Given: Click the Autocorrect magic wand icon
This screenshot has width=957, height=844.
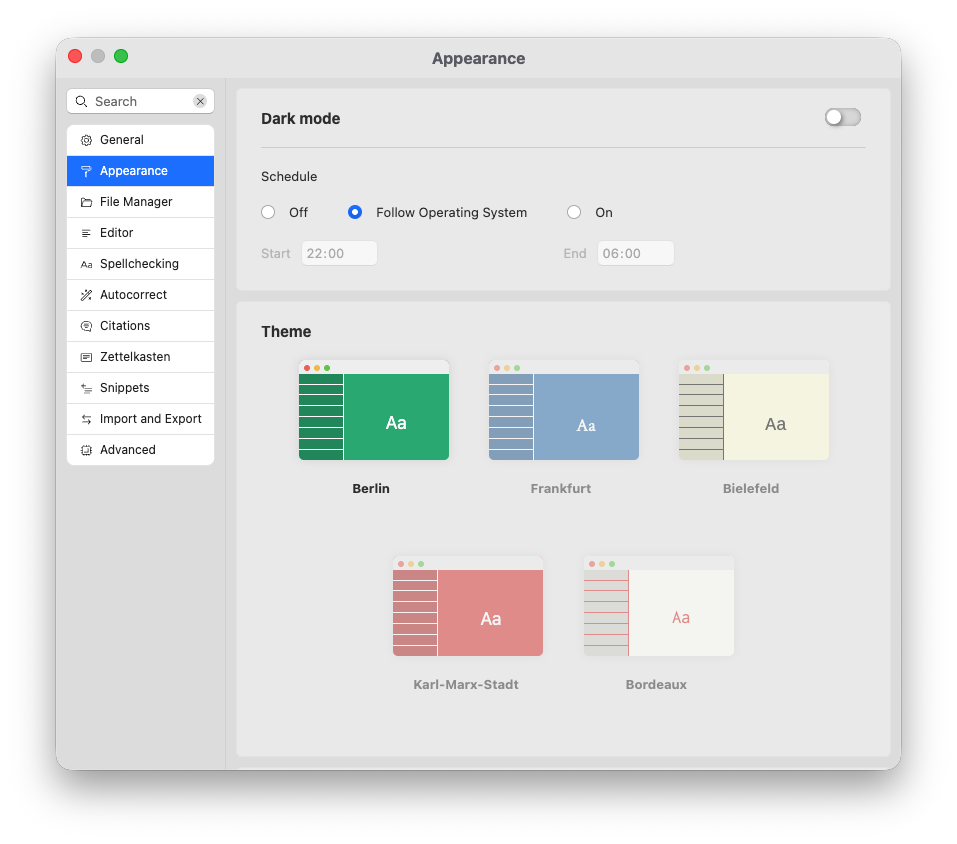Looking at the screenshot, I should [x=86, y=295].
